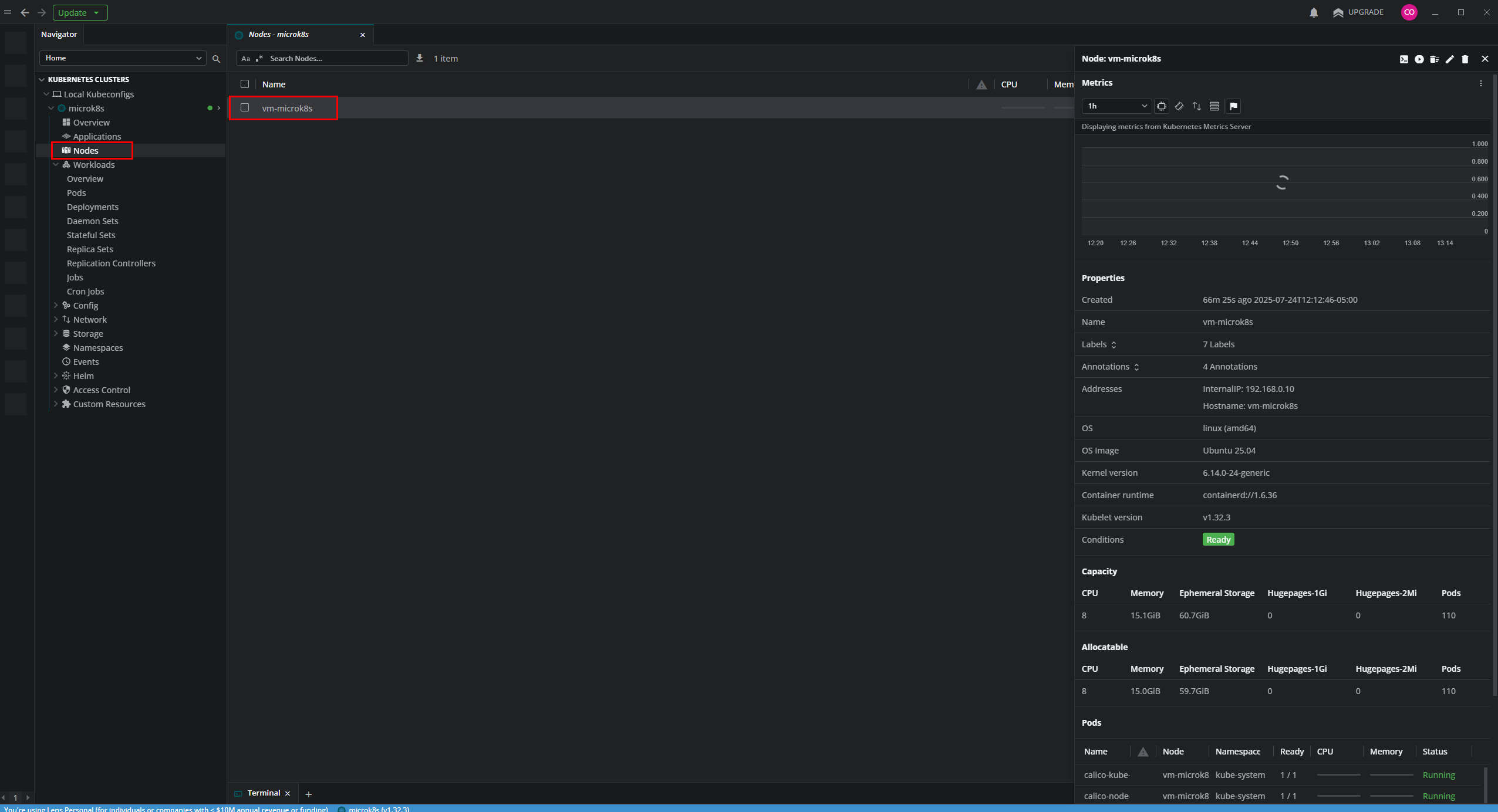
Task: Go back with the left arrow
Action: tap(25, 12)
